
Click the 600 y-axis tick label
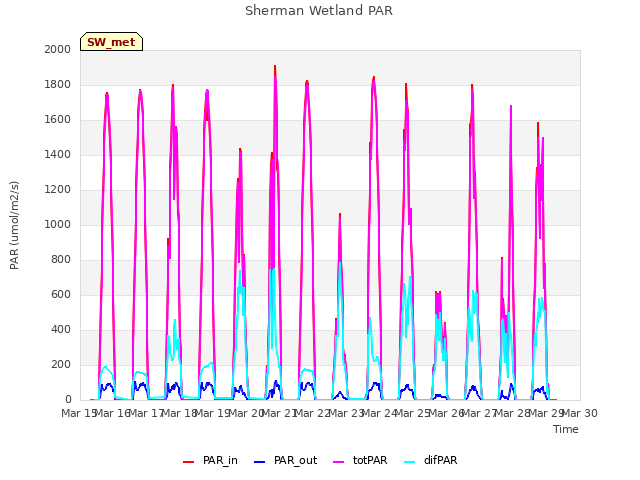(x=61, y=294)
